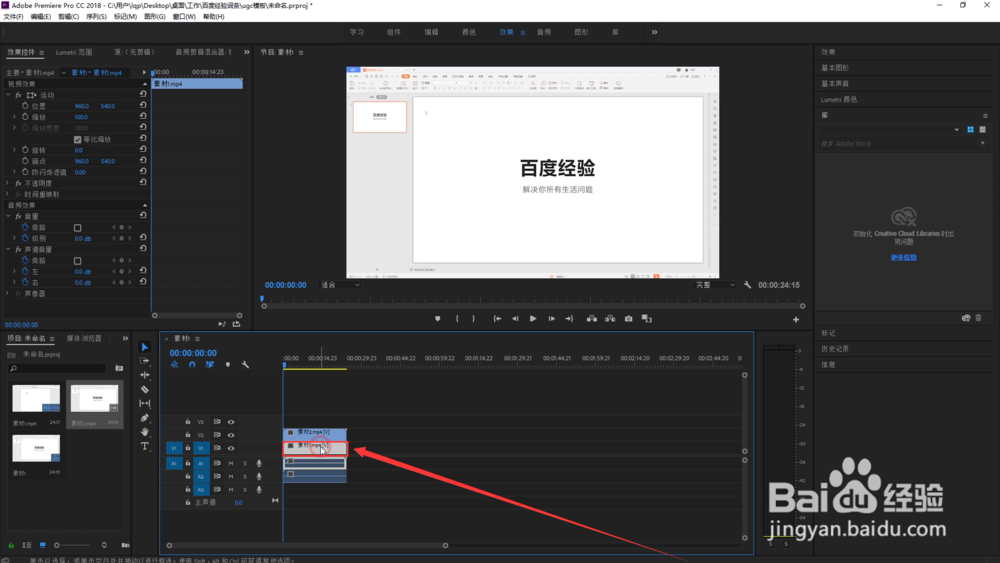Click the Comparison View icon in program monitor
Screen dimensions: 1000x563
(647, 319)
